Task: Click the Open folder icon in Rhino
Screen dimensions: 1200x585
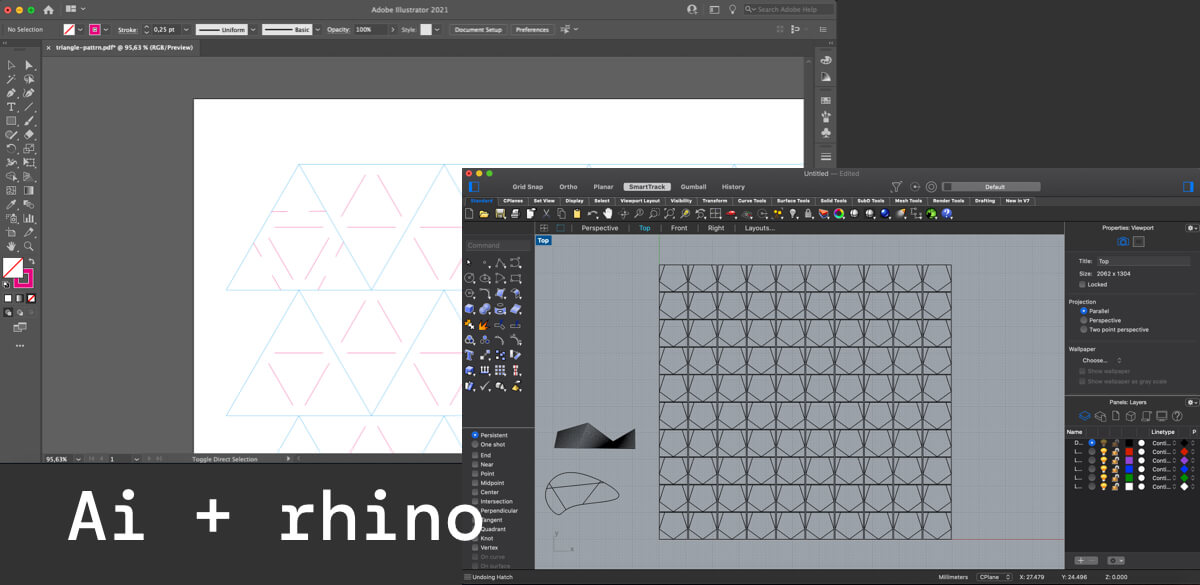Action: coord(484,214)
